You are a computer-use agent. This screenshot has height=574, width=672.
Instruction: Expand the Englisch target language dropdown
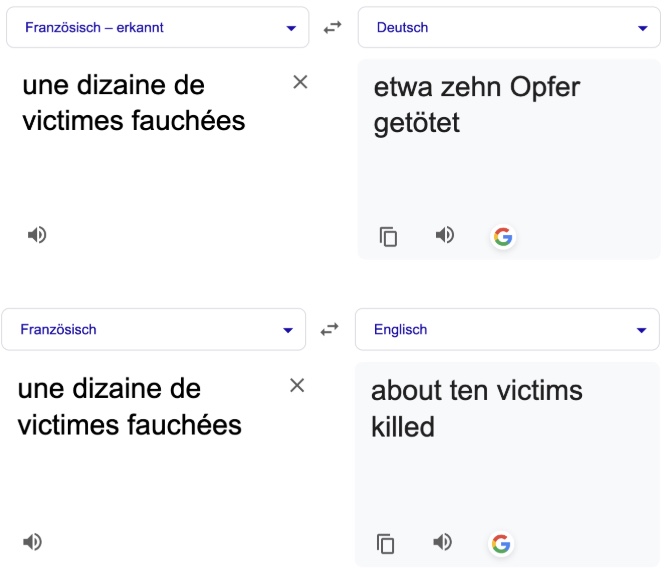[x=507, y=329]
